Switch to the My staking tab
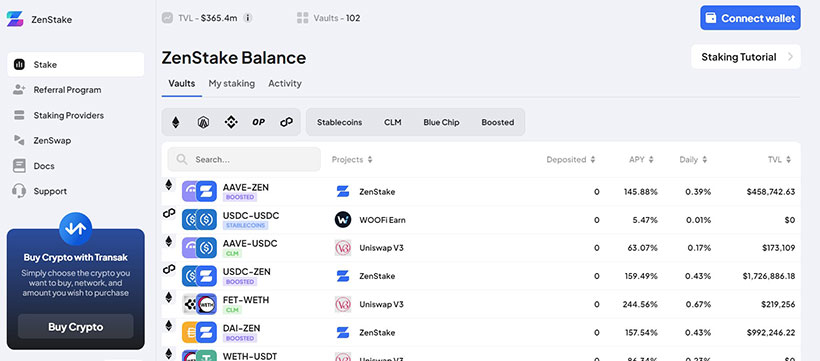The image size is (820, 361). click(x=232, y=83)
